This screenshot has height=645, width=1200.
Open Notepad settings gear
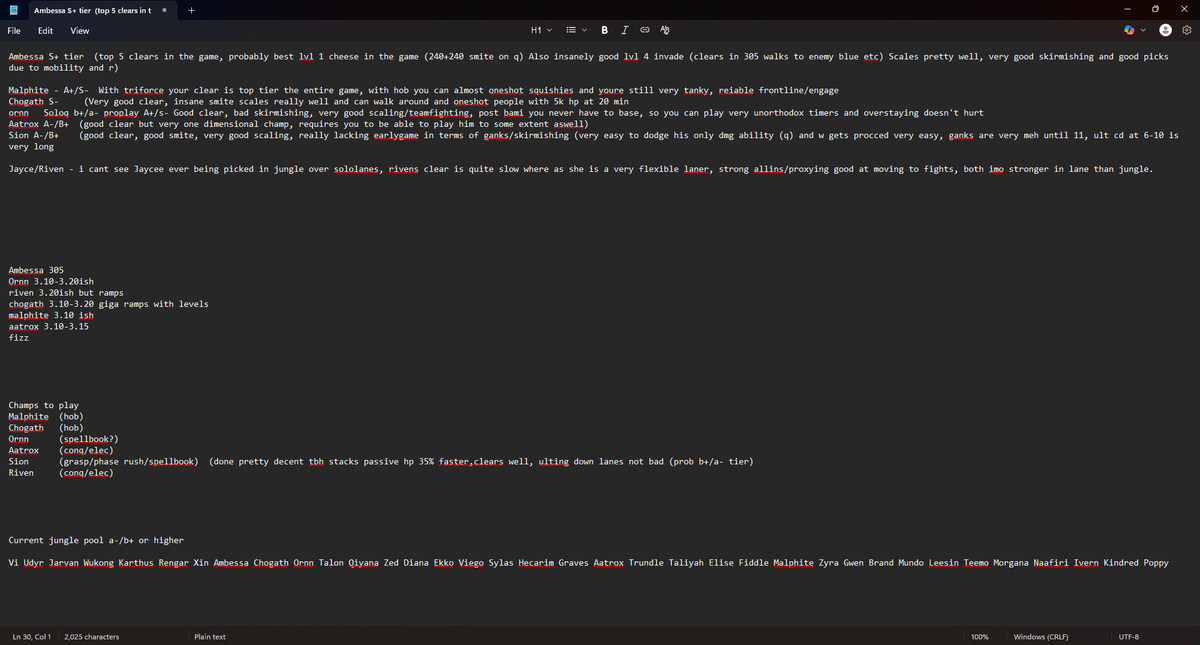click(x=1187, y=31)
